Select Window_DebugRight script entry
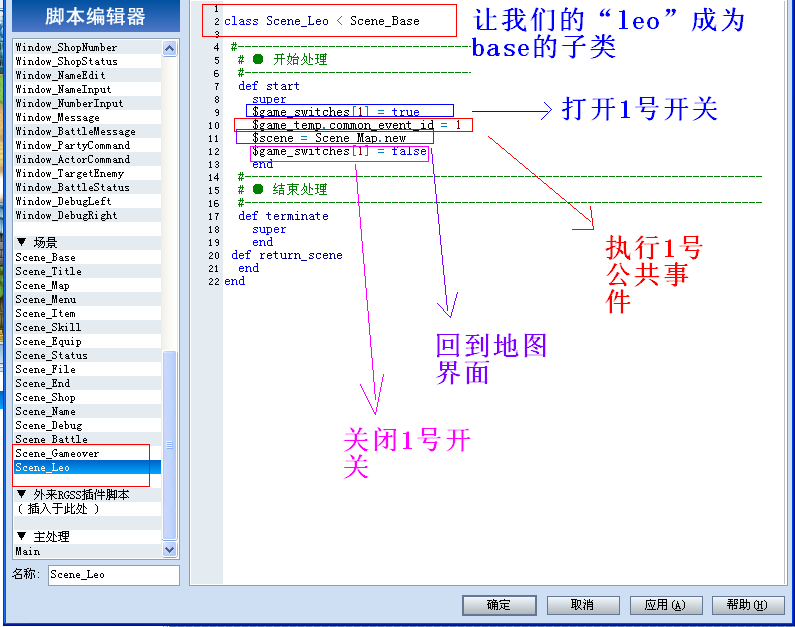Screen dimensions: 795x627 click(87, 215)
